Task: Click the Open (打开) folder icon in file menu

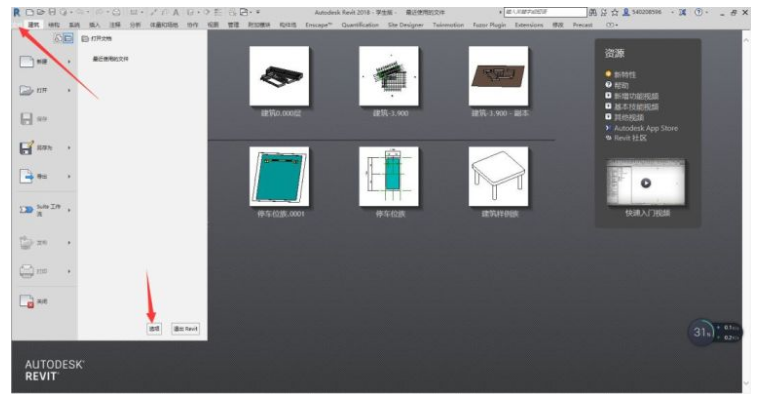Action: pos(26,90)
